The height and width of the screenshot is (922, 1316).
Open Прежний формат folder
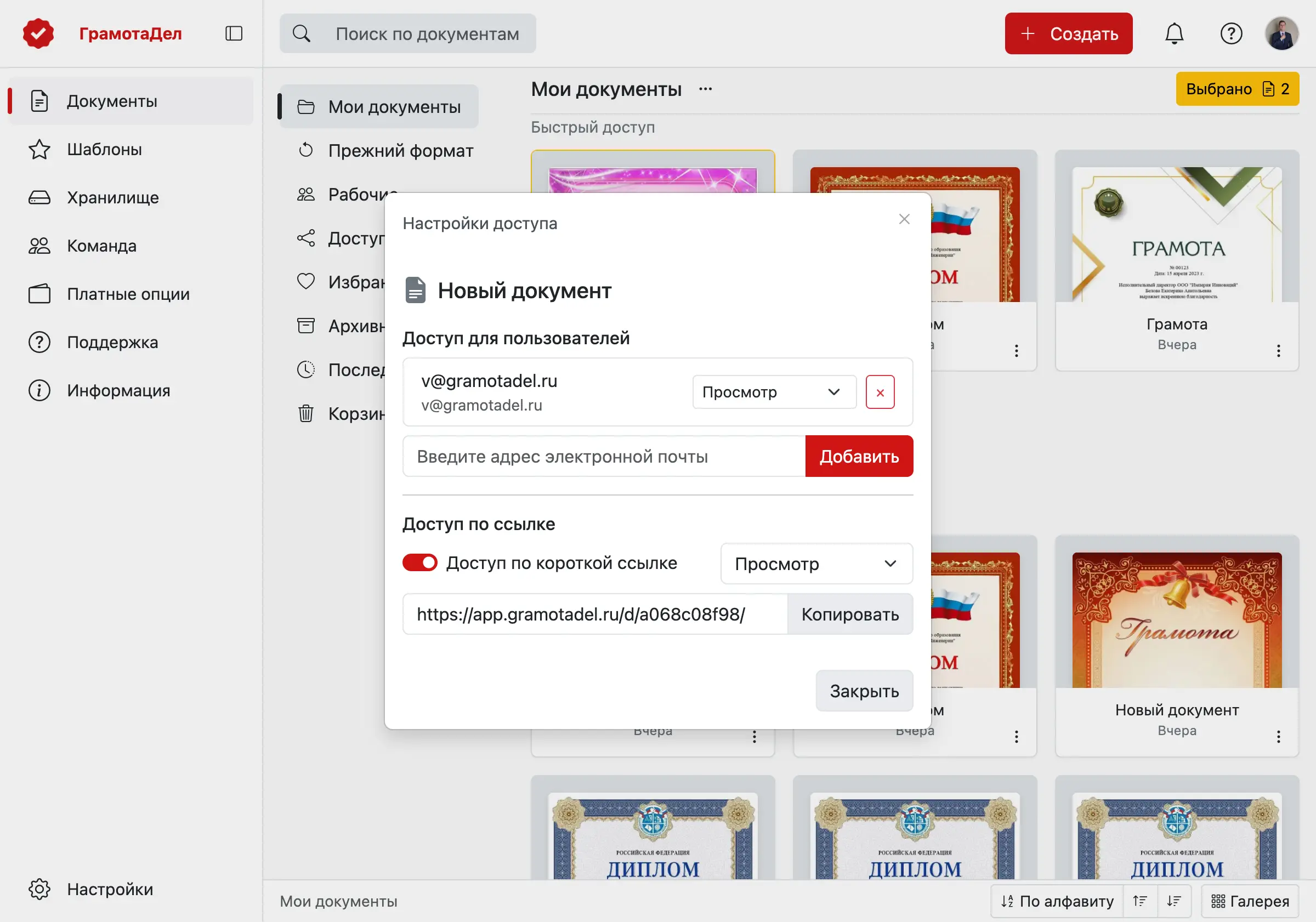point(385,151)
